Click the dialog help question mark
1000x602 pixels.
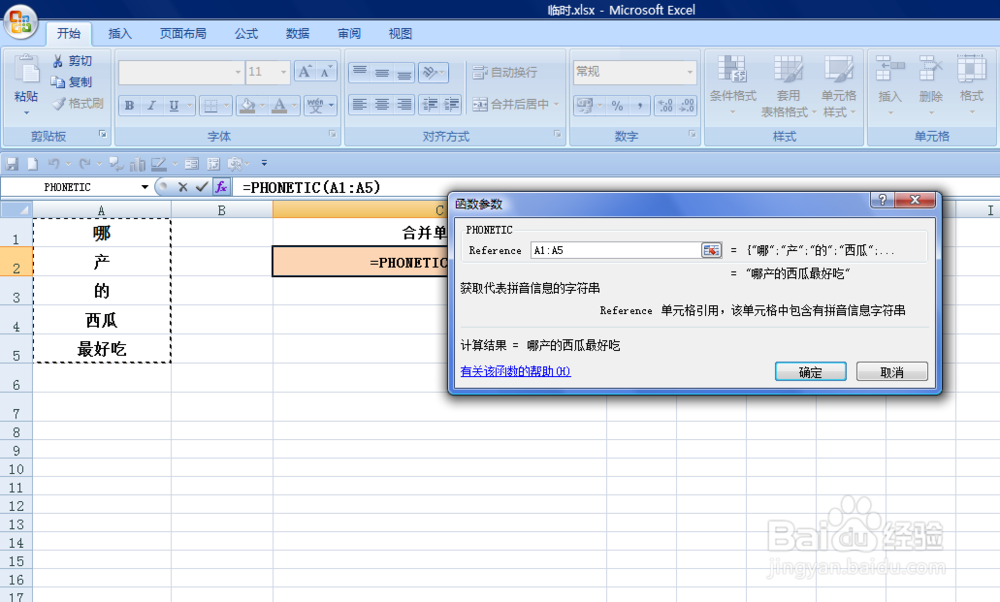pos(883,200)
